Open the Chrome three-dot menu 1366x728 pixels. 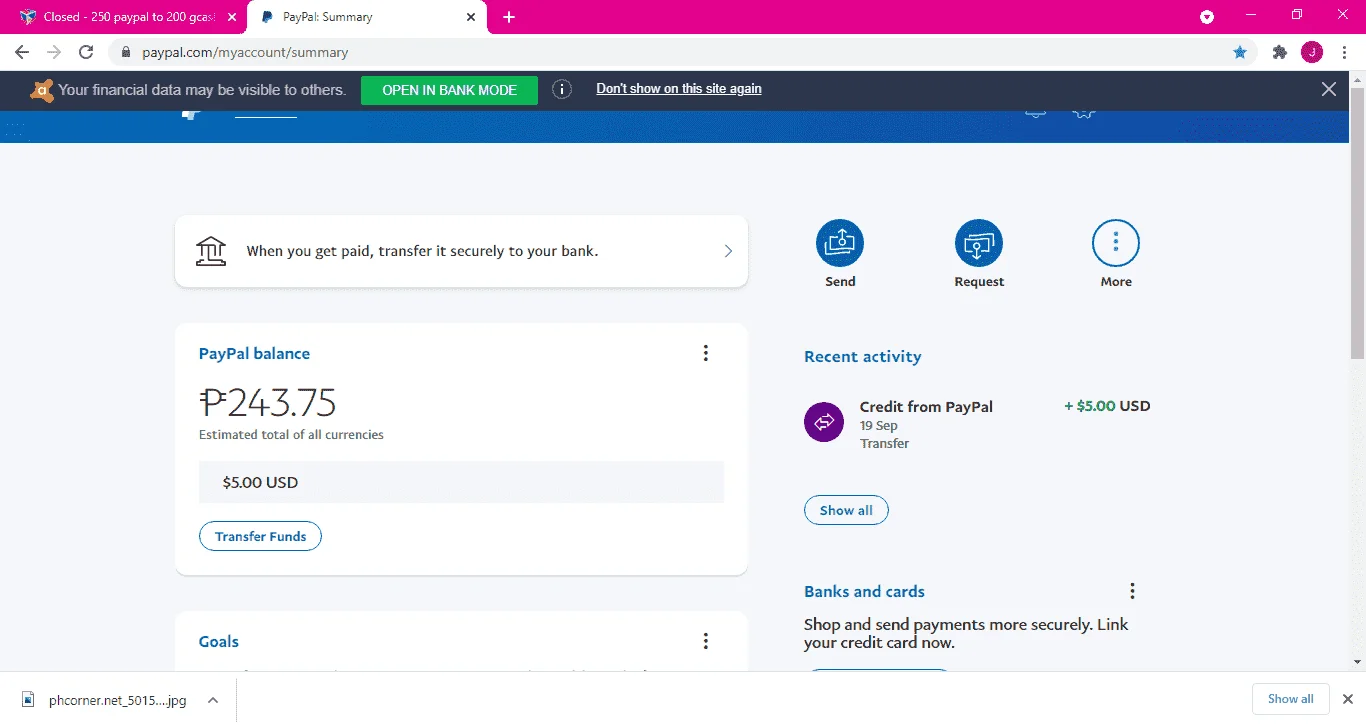[x=1345, y=52]
